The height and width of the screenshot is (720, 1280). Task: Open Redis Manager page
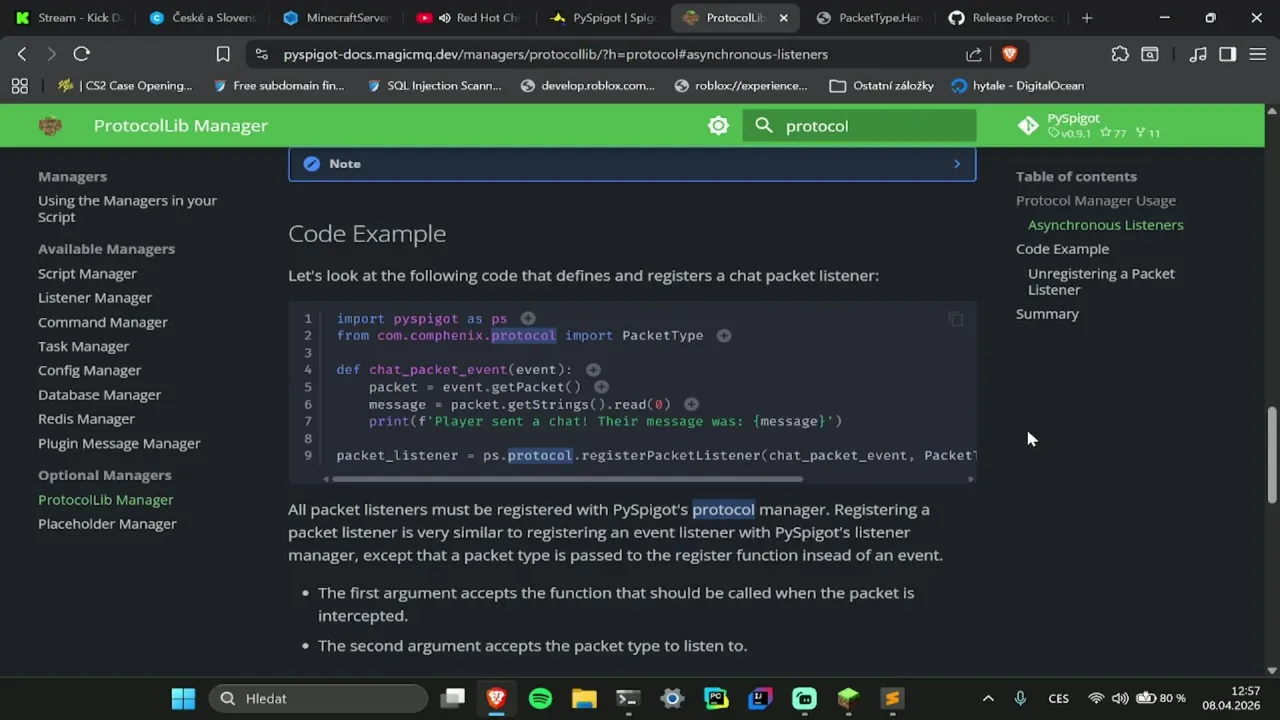tap(86, 419)
